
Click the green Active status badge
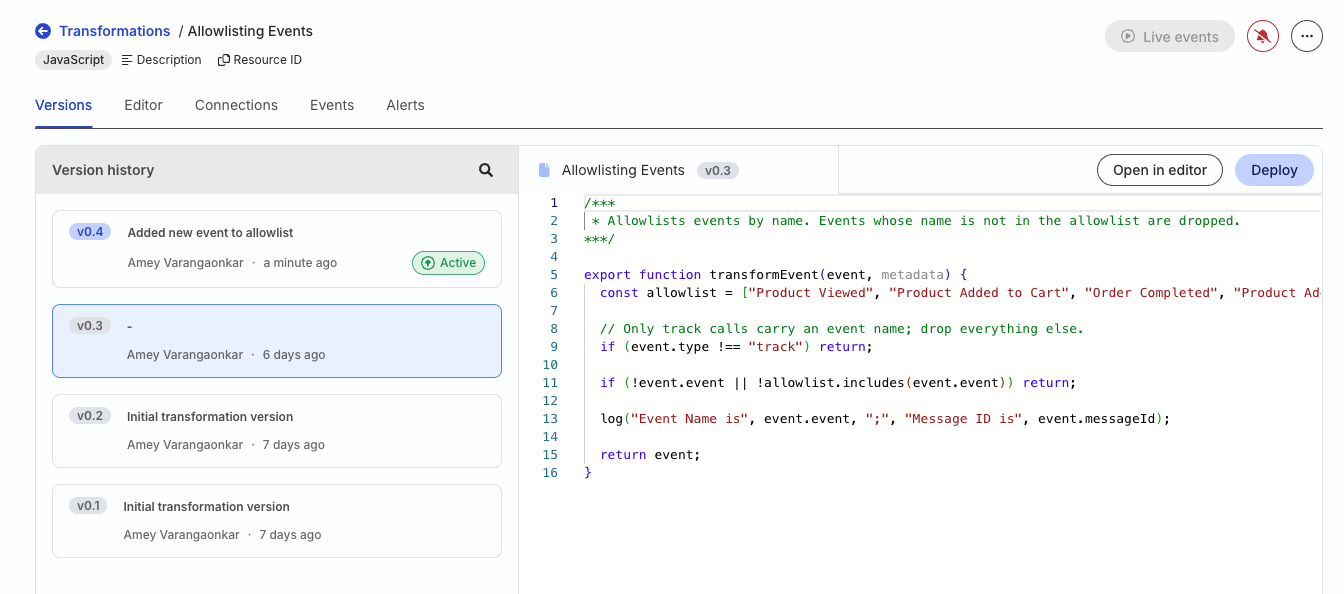(x=448, y=263)
